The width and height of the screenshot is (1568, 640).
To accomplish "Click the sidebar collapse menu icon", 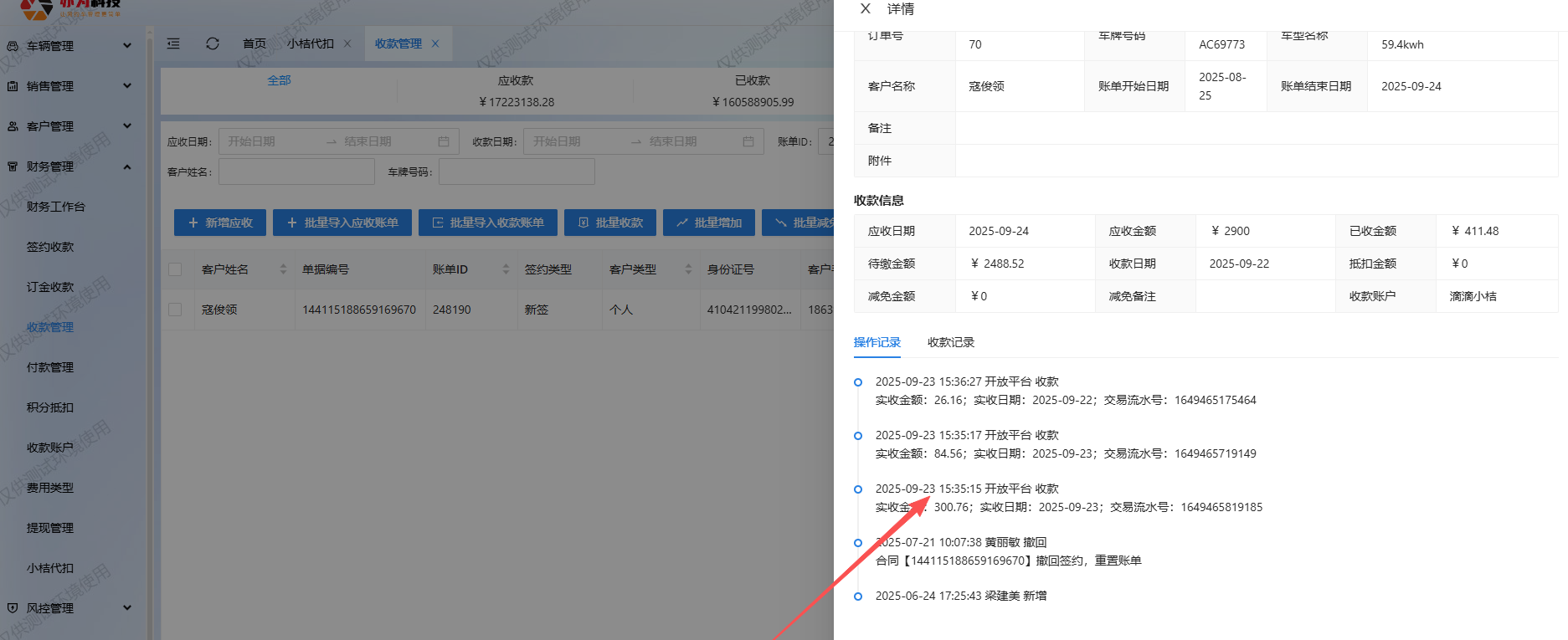I will 173,44.
